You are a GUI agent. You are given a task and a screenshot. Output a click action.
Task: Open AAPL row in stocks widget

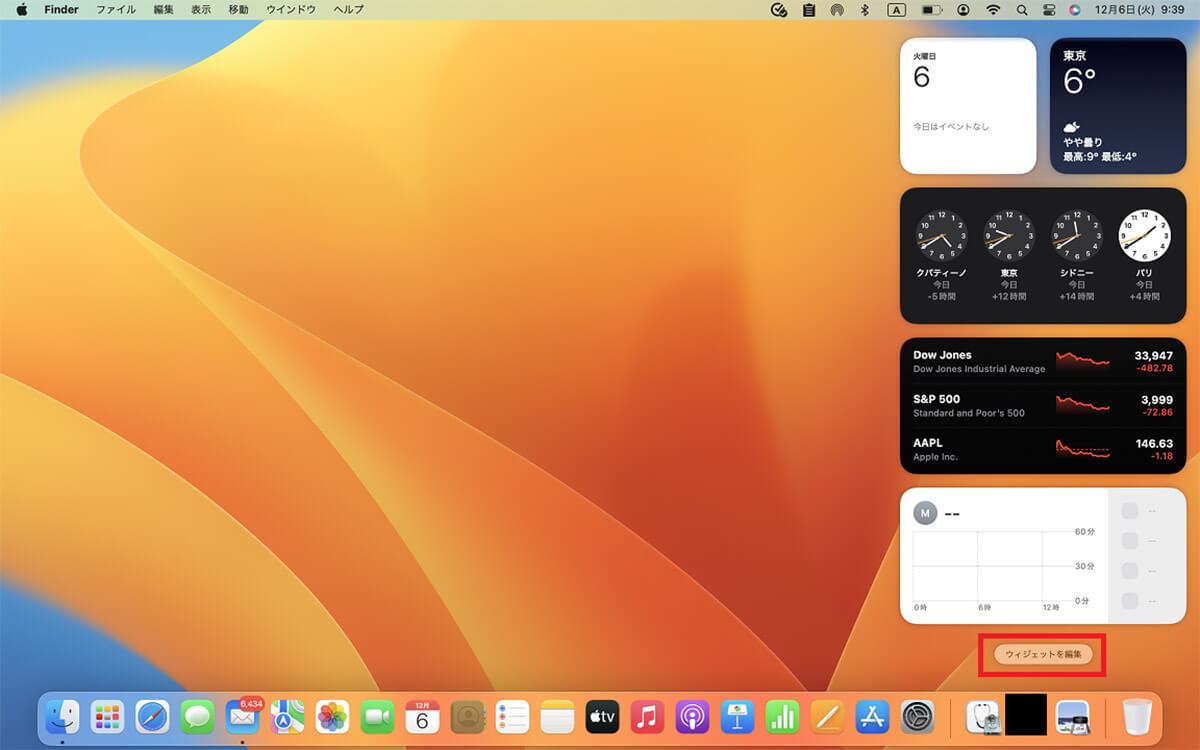[1043, 449]
